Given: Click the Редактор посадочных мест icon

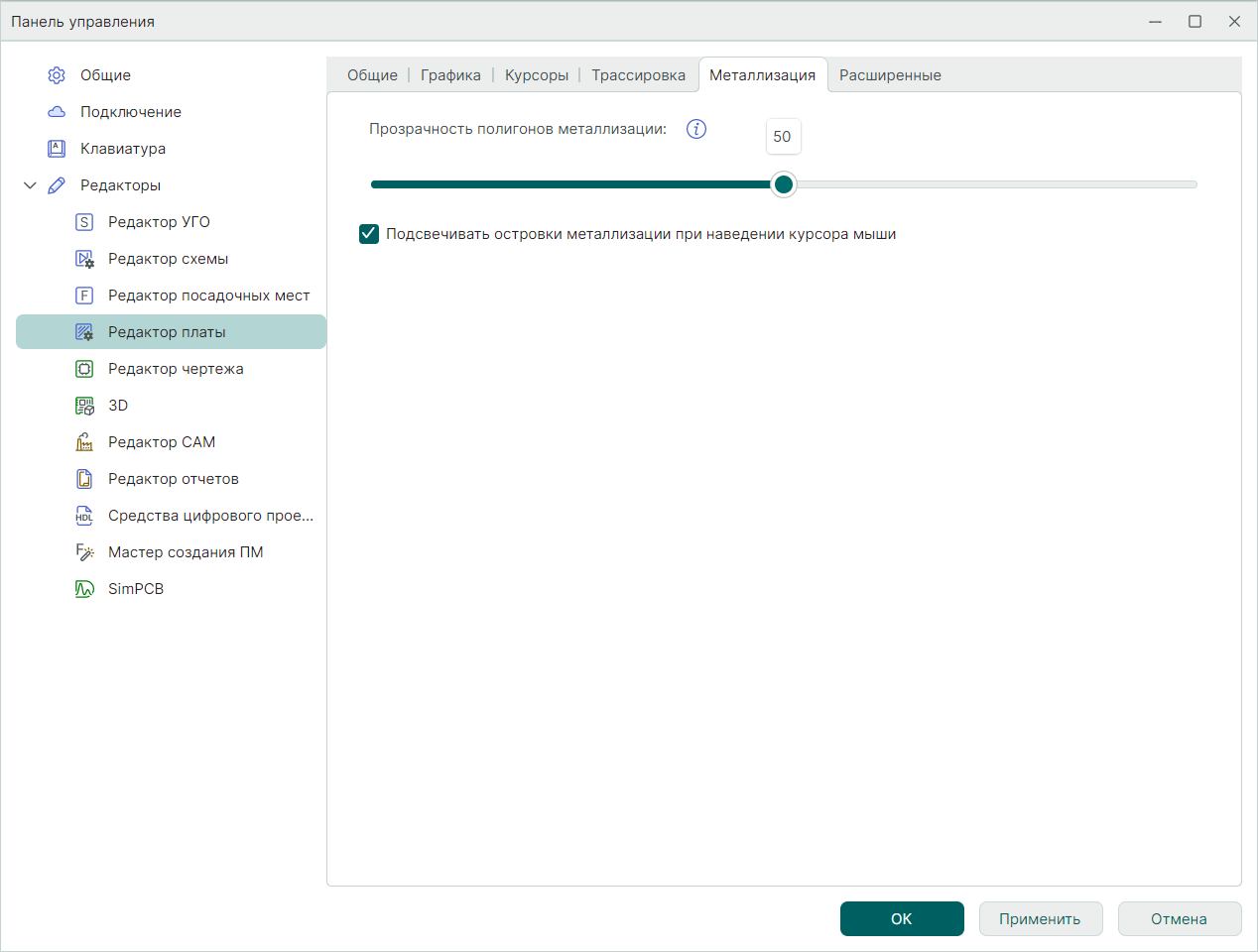Looking at the screenshot, I should point(84,296).
